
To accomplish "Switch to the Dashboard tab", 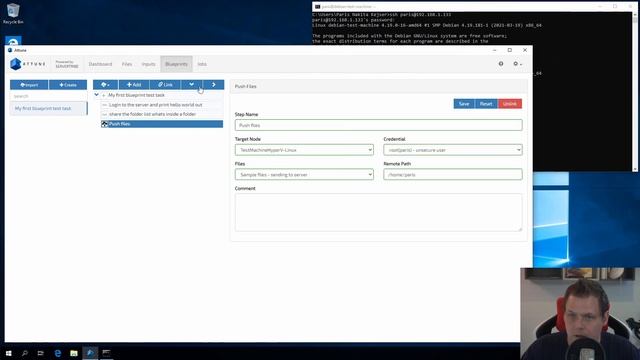I will [x=100, y=64].
